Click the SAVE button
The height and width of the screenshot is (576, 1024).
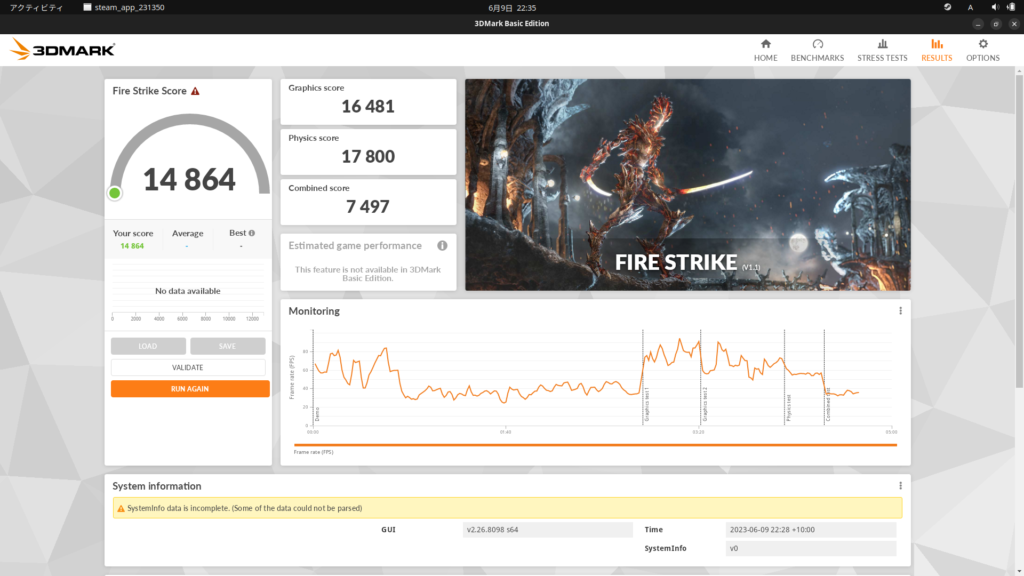(x=227, y=346)
